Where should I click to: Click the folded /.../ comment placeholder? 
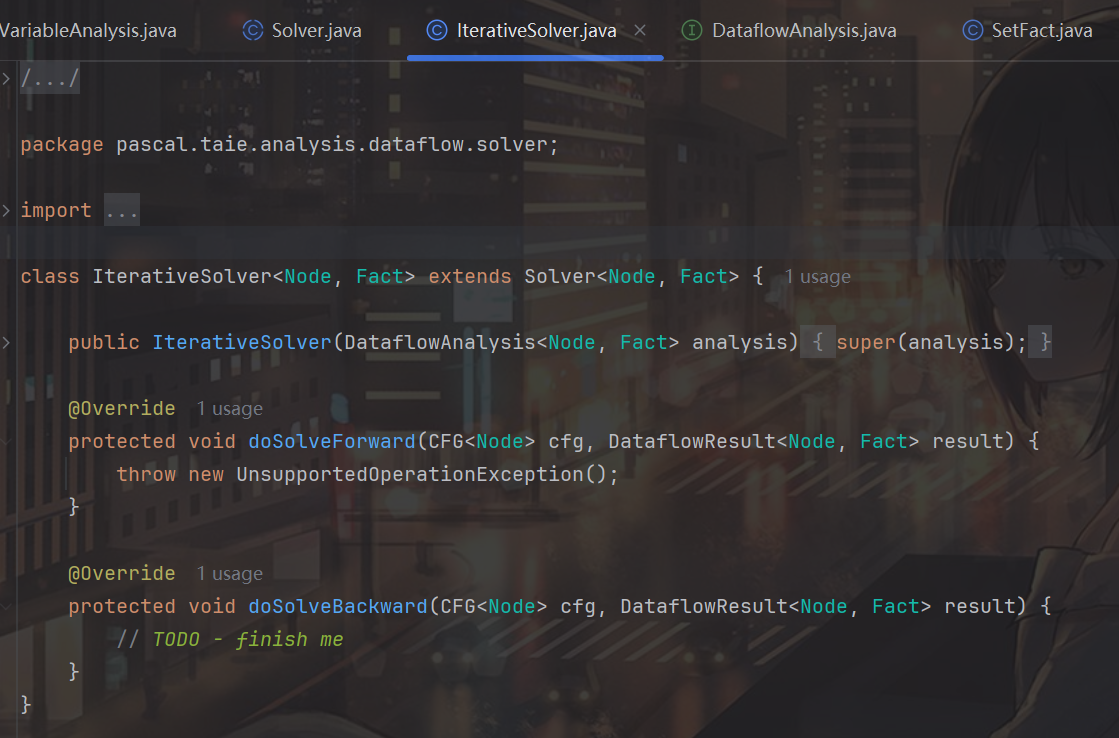pos(49,79)
